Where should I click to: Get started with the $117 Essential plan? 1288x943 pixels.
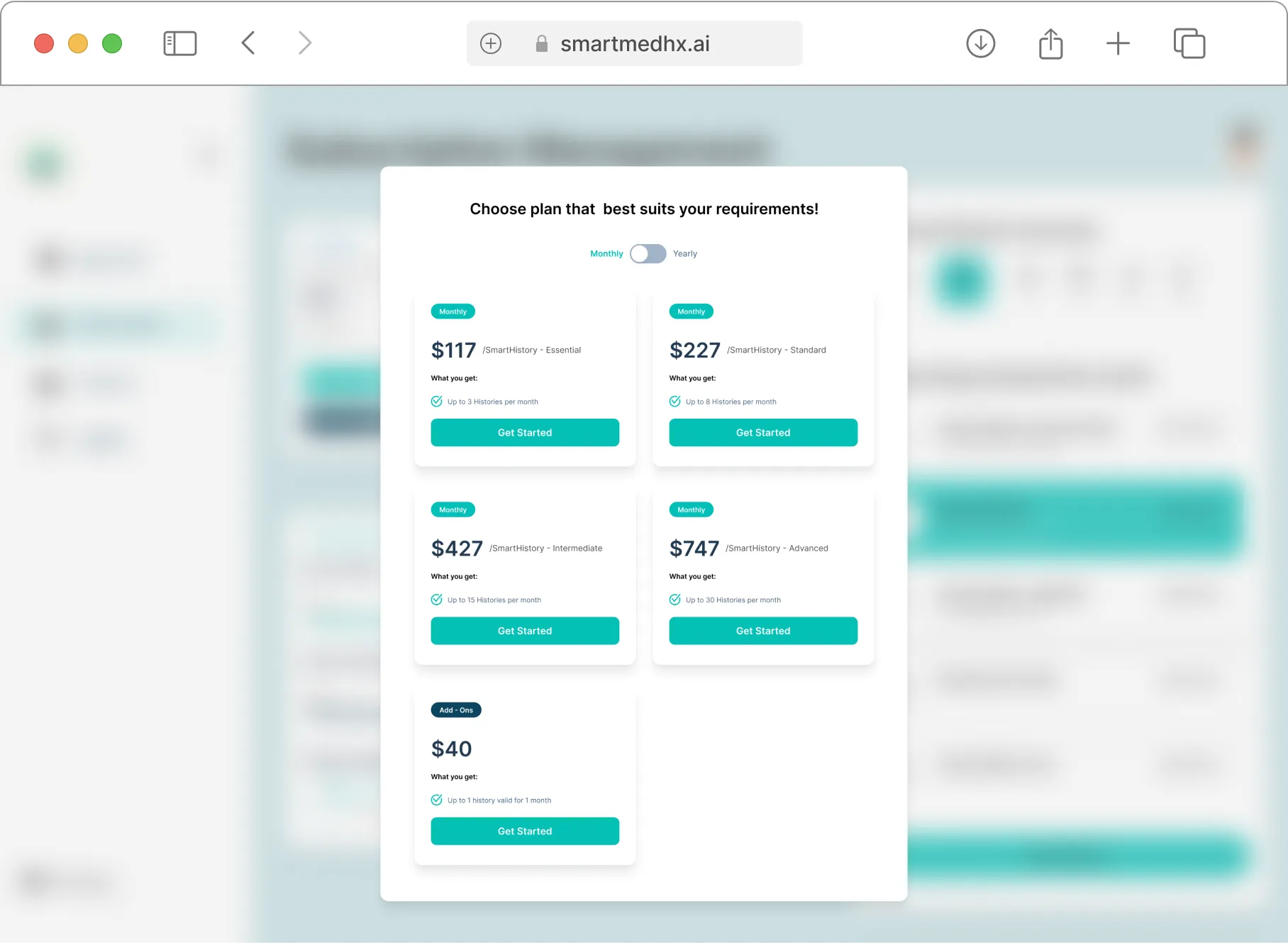pos(525,432)
